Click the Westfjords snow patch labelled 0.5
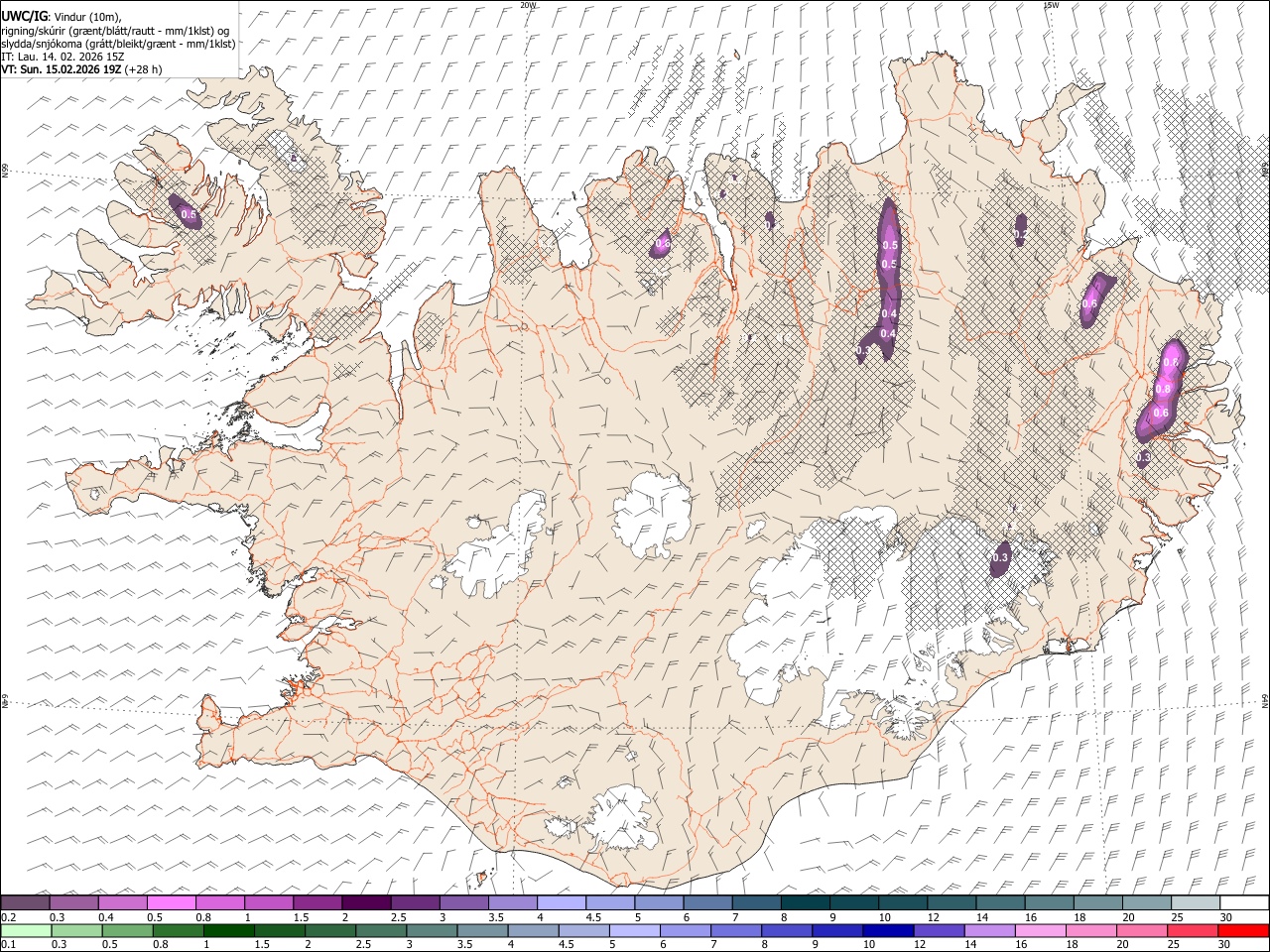 pyautogui.click(x=186, y=213)
